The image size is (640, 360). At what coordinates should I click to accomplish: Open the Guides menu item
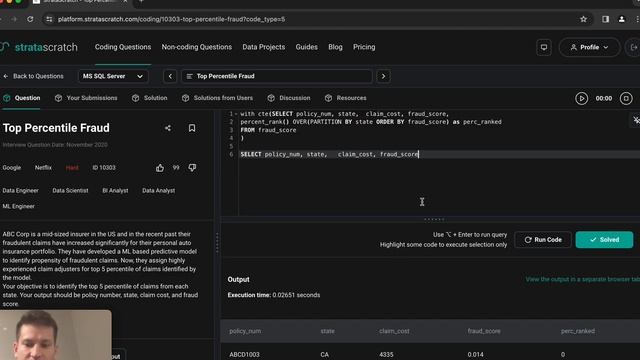[x=307, y=47]
